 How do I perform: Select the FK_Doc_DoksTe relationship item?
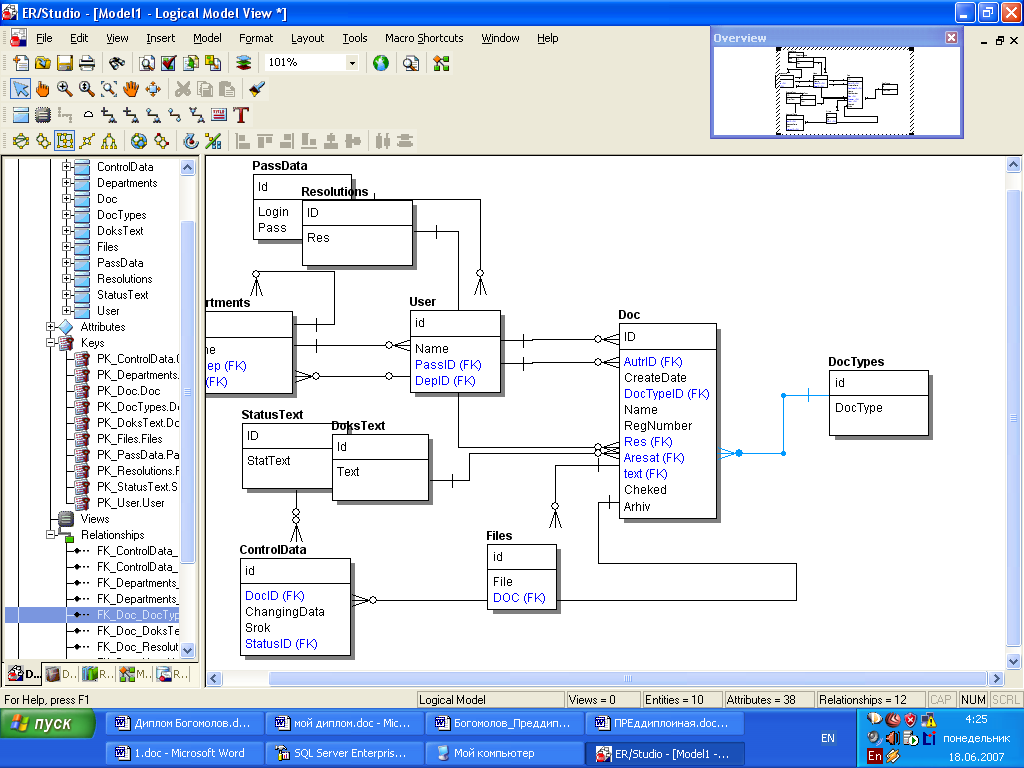(137, 631)
